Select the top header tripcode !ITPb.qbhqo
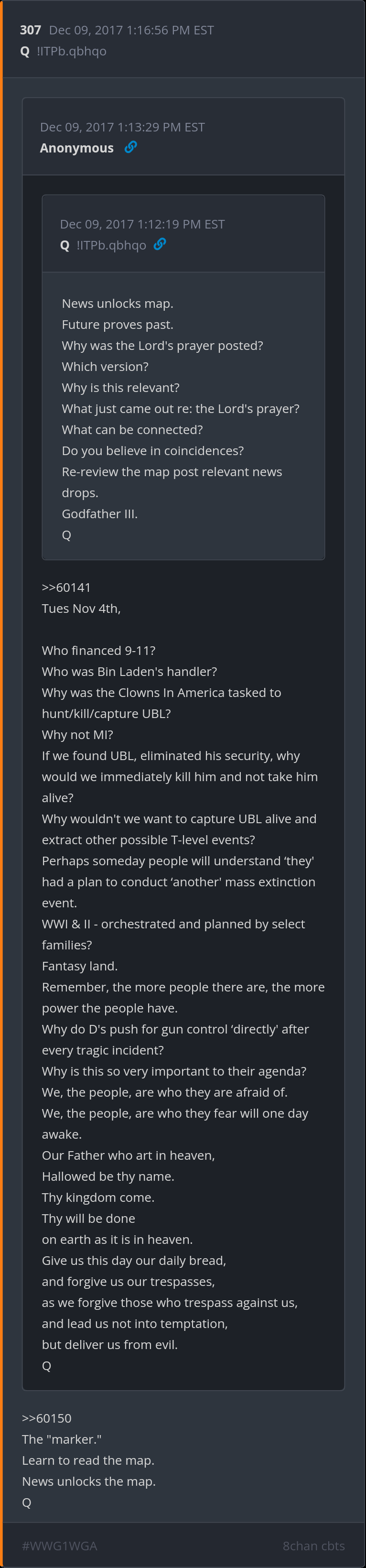366x1568 pixels. (x=71, y=51)
